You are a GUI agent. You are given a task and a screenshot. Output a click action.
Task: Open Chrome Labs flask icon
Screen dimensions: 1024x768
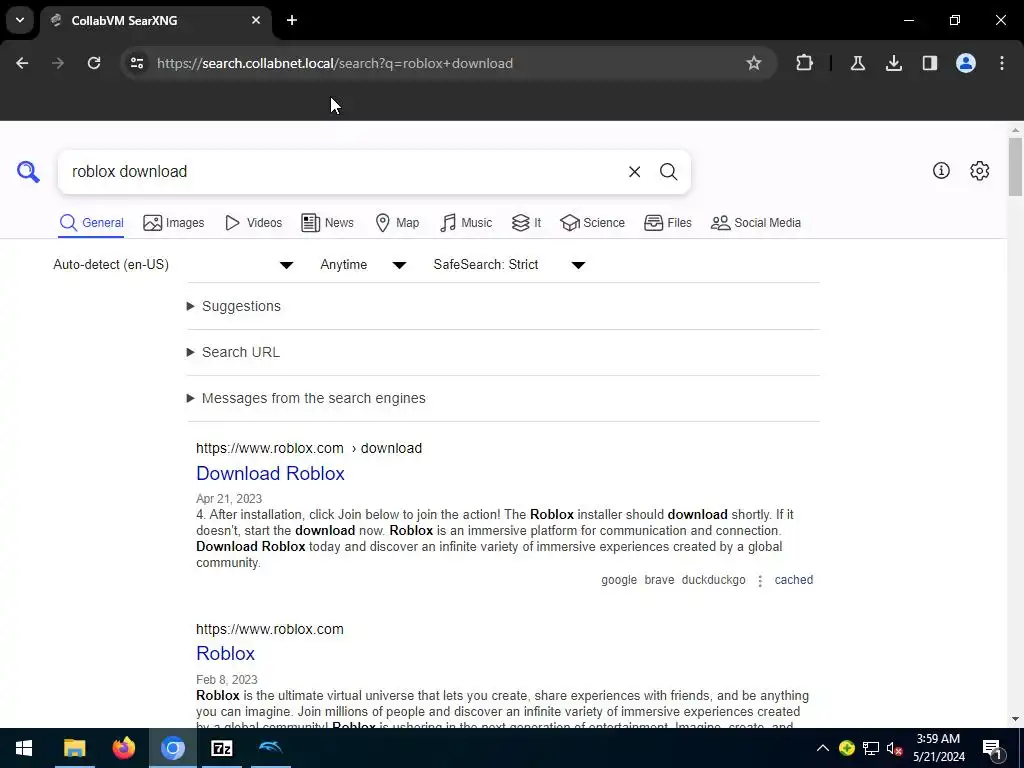click(857, 63)
